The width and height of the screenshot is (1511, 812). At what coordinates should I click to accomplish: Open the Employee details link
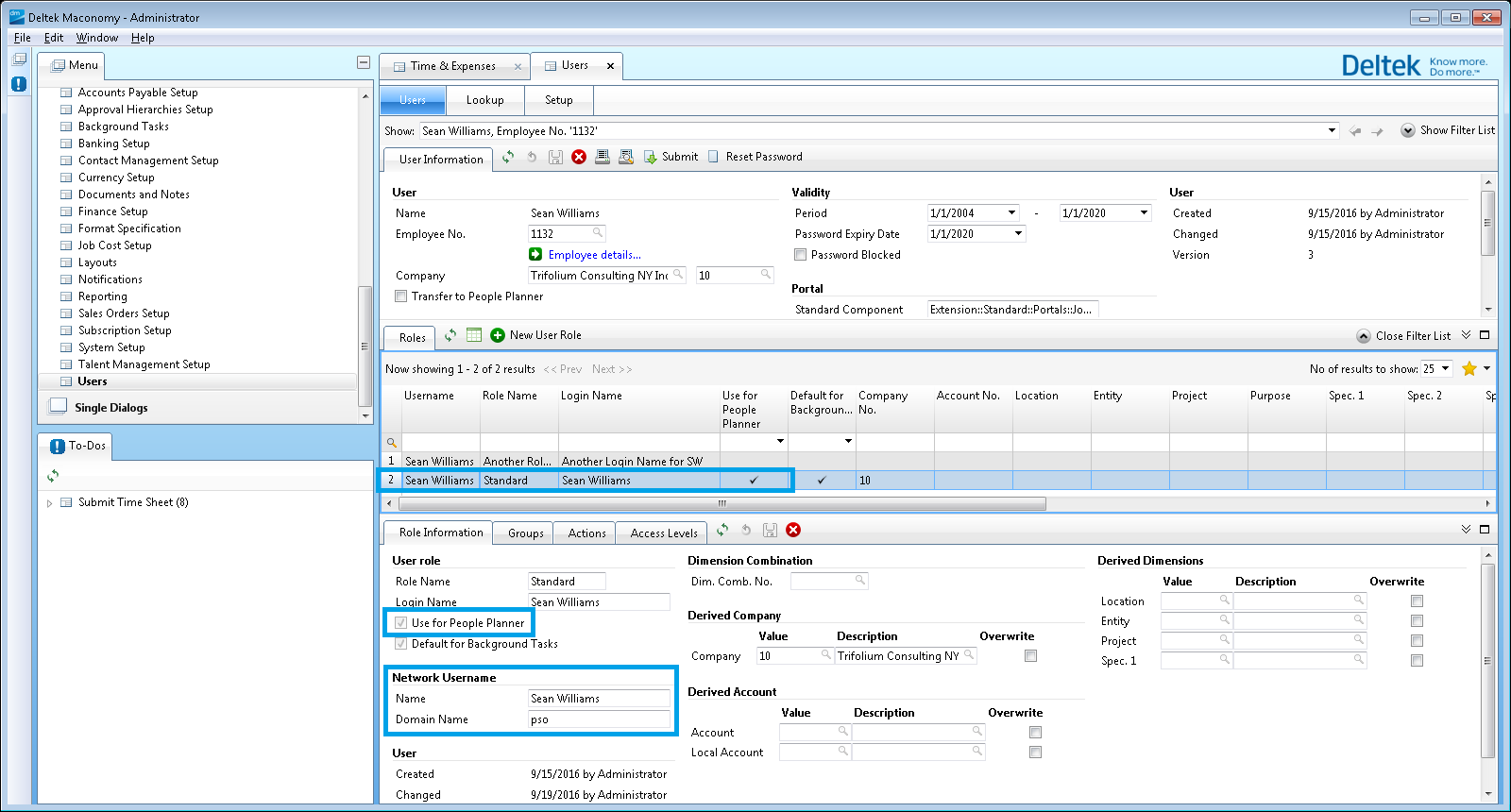coord(594,255)
